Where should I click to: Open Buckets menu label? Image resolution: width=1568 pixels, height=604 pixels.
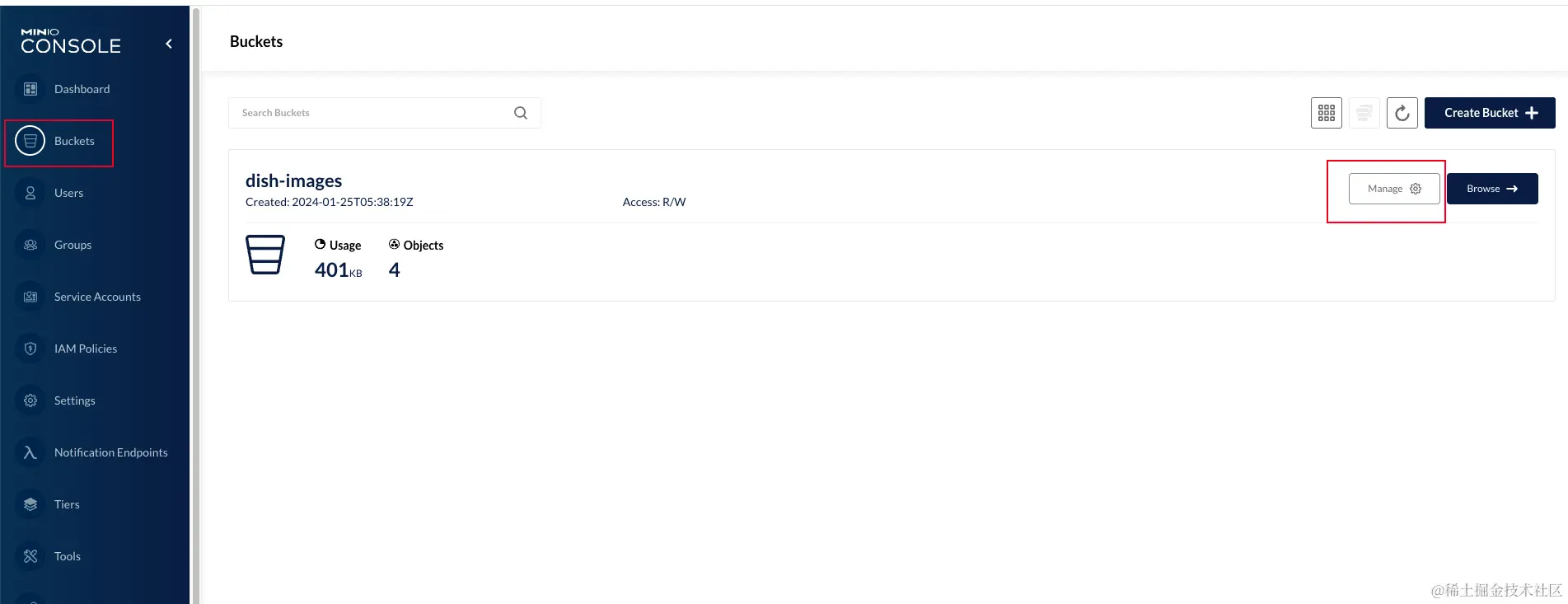(74, 141)
